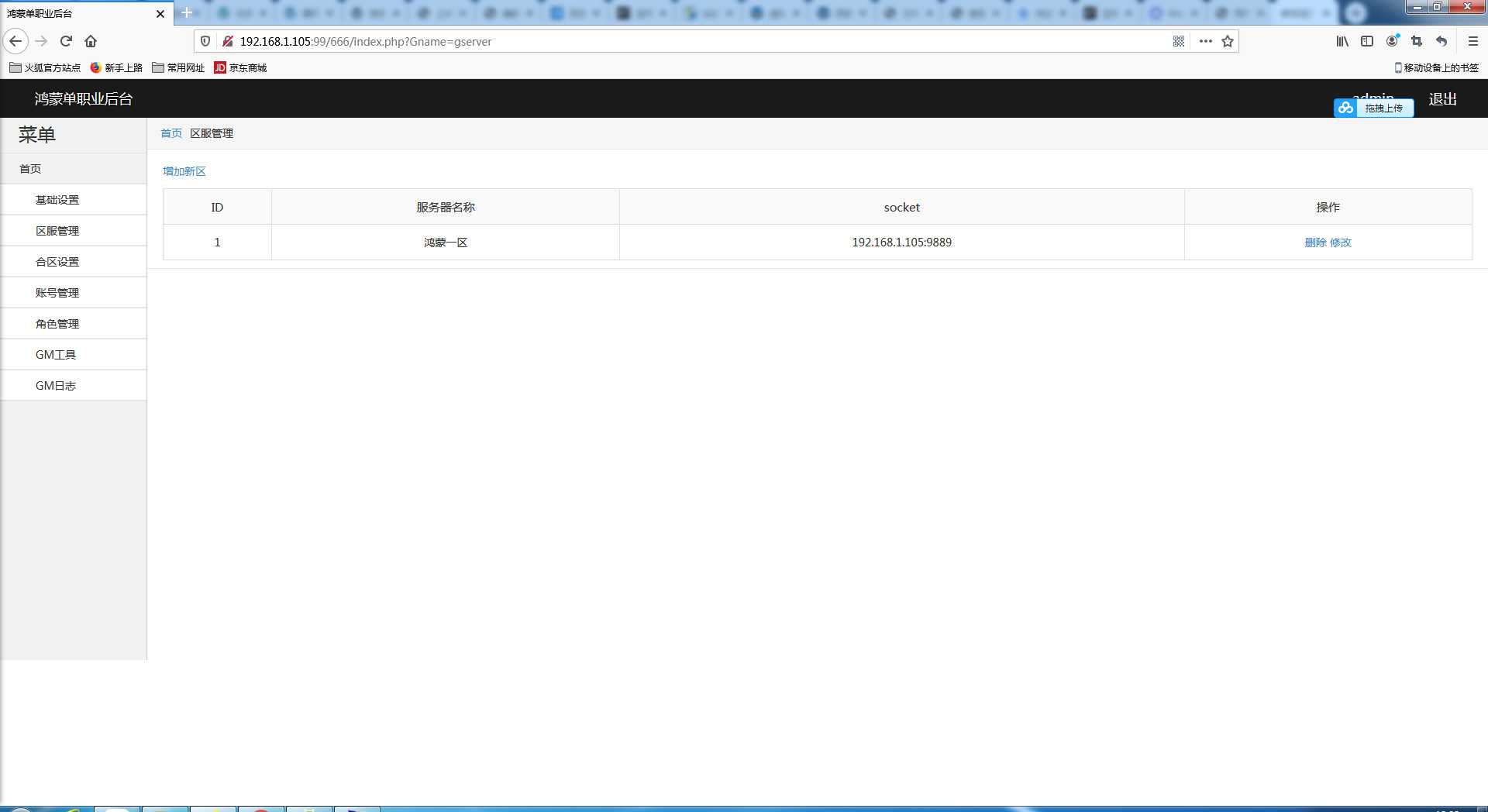Open 基础设置 in sidebar menu
Screen dimensions: 1488x812
point(57,200)
